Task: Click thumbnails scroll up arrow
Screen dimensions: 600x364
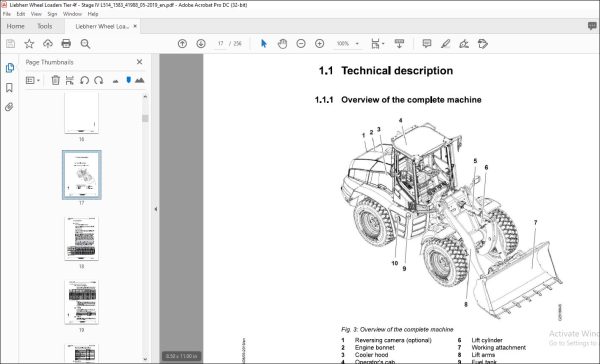Action: [x=145, y=96]
